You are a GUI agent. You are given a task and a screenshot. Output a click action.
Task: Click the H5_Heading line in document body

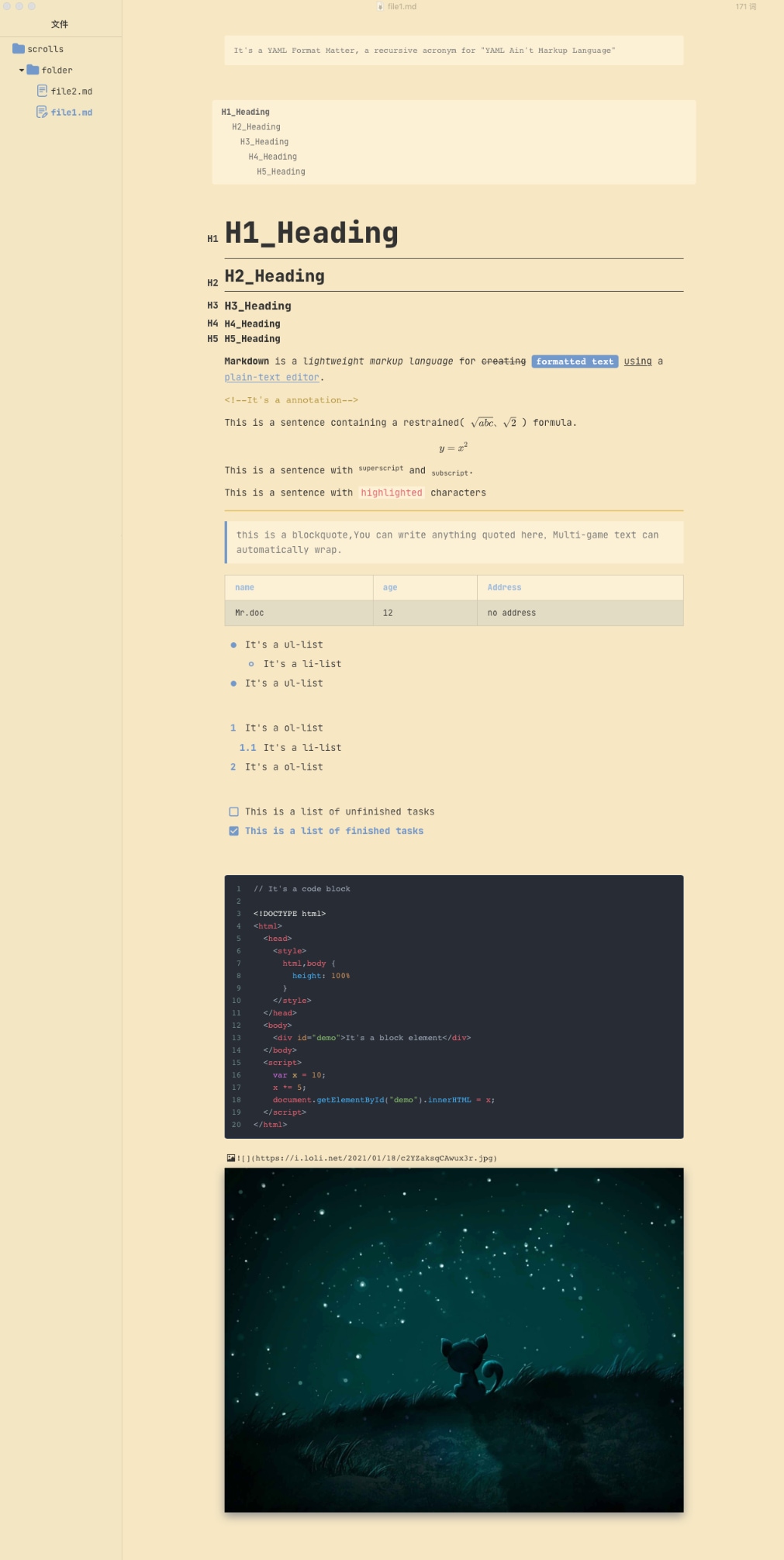[x=253, y=338]
